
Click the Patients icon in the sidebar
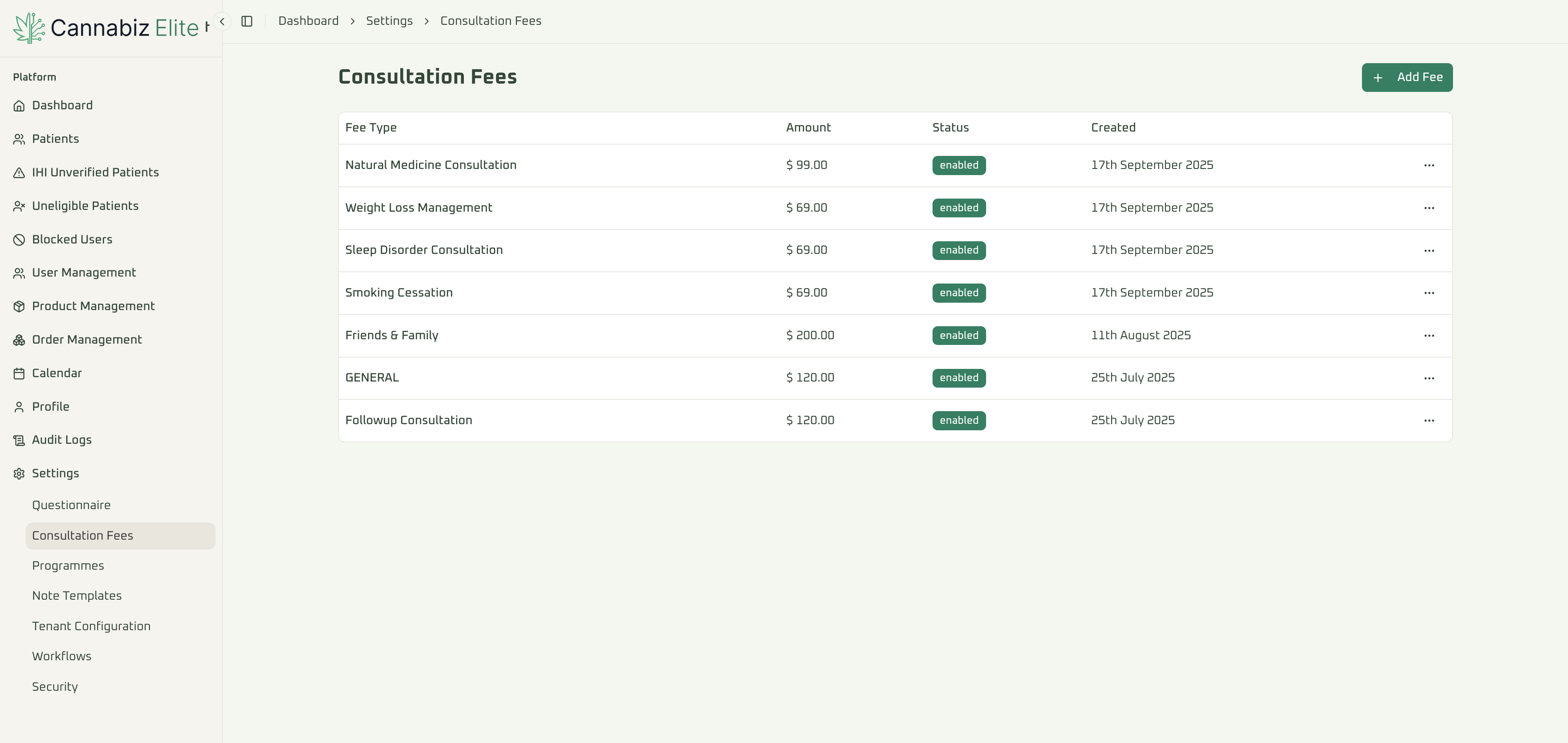19,139
